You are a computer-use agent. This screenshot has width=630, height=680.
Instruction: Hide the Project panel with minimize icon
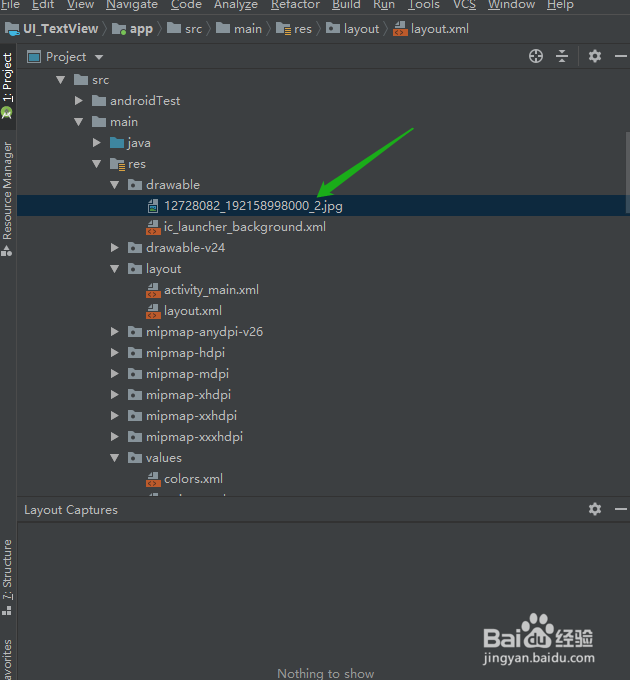click(x=621, y=56)
